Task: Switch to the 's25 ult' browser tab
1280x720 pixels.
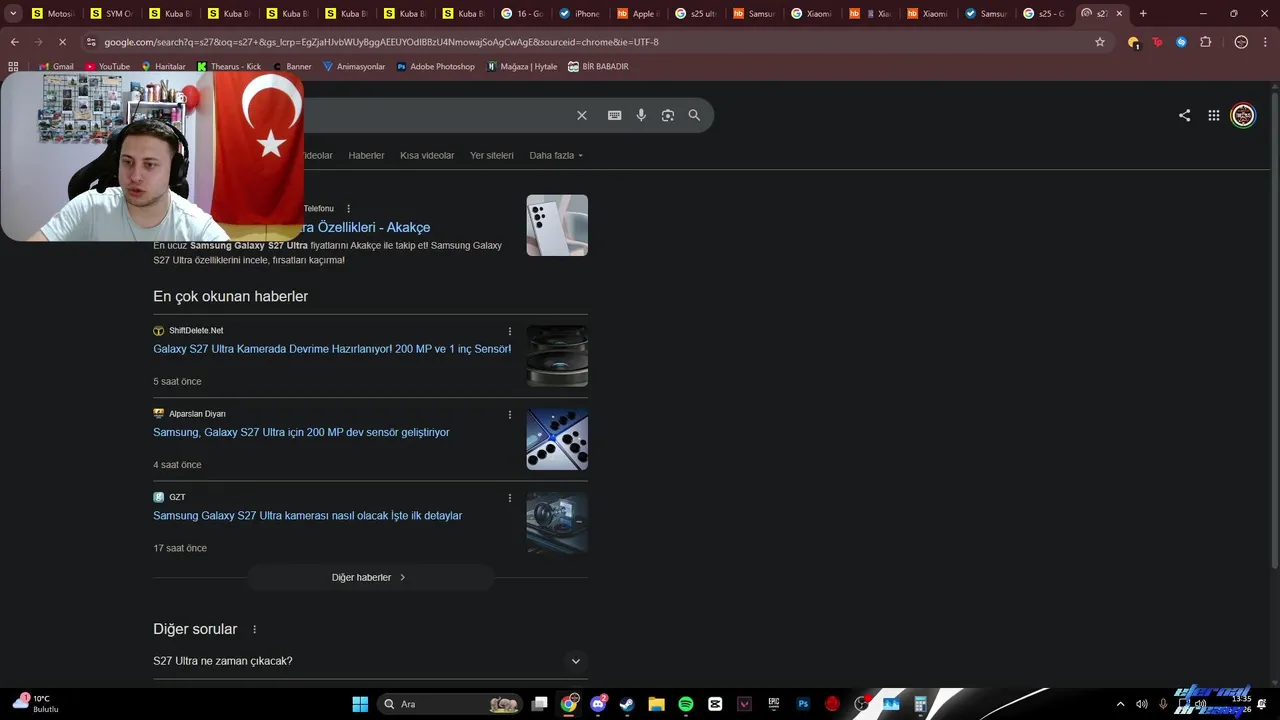Action: pyautogui.click(x=696, y=14)
